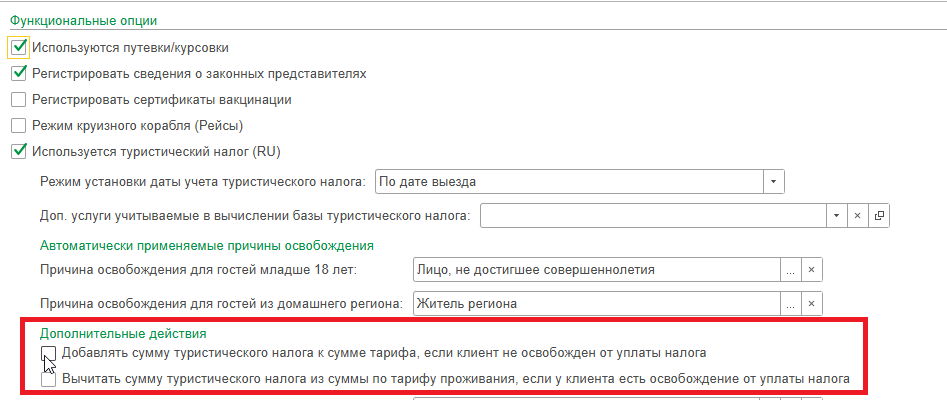Expand the Доп. услуги dropdown arrow
The image size is (947, 400).
click(x=836, y=216)
